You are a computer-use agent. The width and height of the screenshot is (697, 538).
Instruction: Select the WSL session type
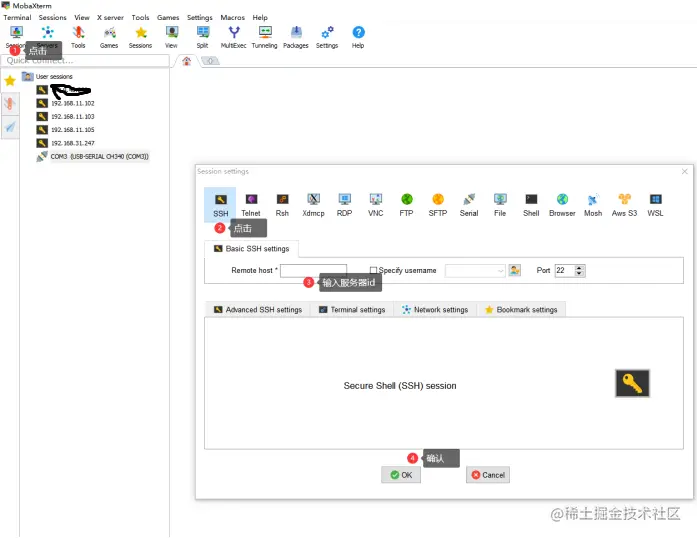tap(656, 205)
